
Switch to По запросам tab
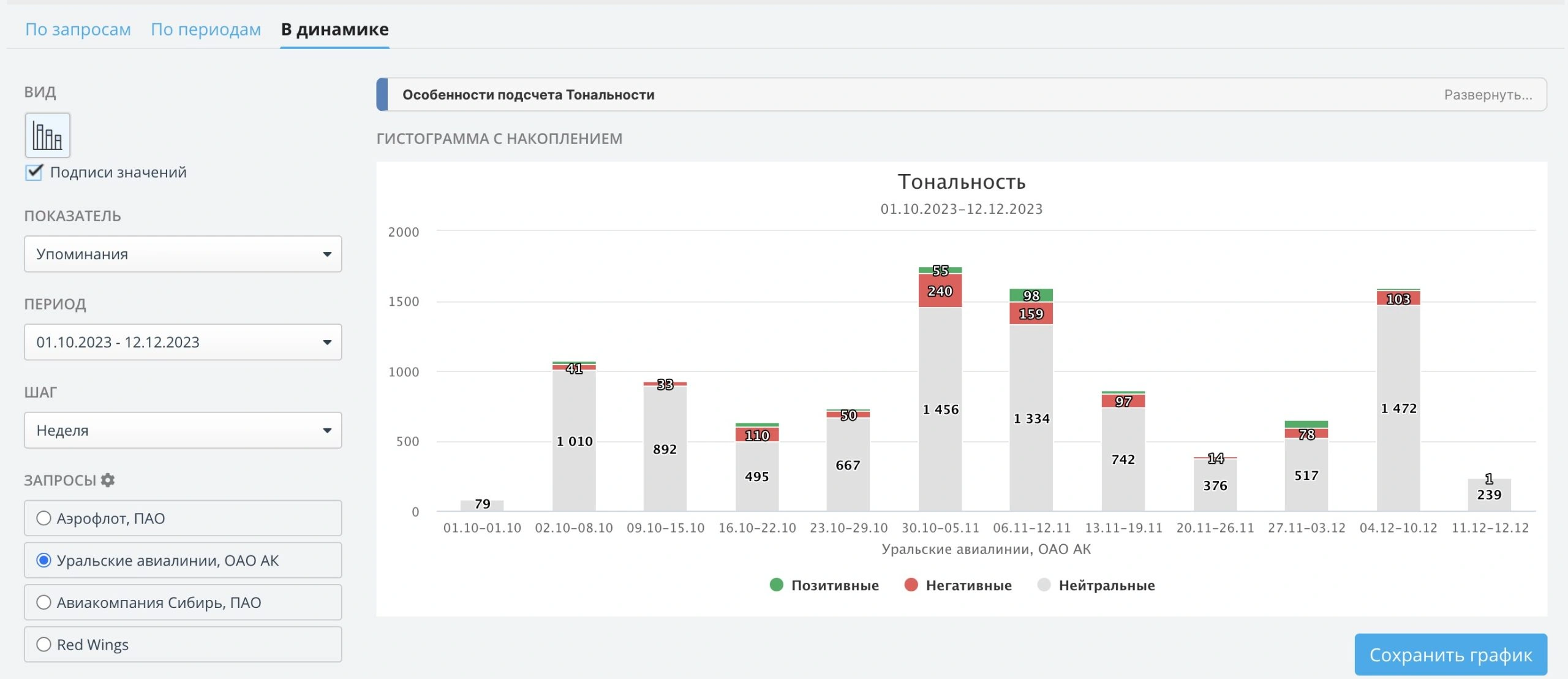78,29
